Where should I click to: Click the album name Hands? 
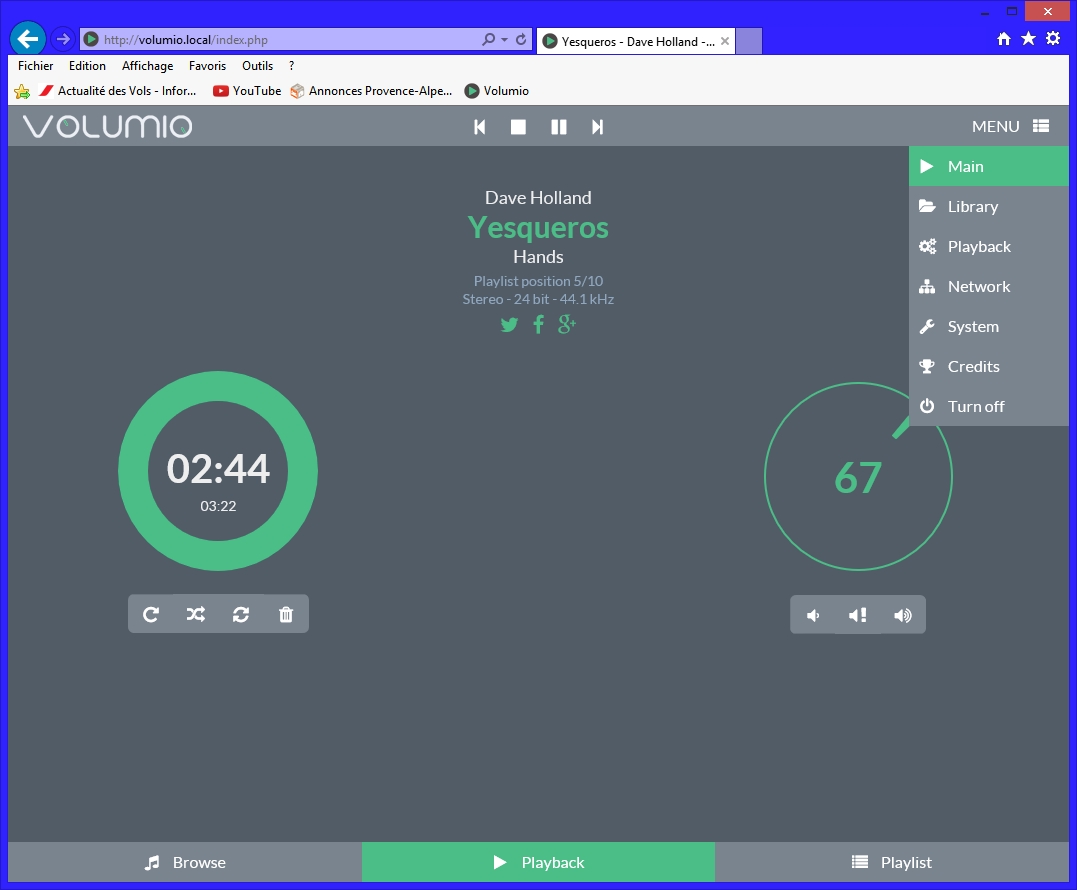(x=538, y=257)
